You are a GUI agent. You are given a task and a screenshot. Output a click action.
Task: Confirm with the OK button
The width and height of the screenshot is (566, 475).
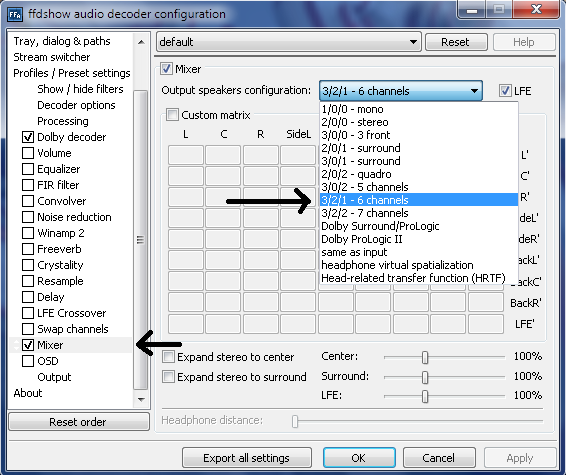point(359,458)
